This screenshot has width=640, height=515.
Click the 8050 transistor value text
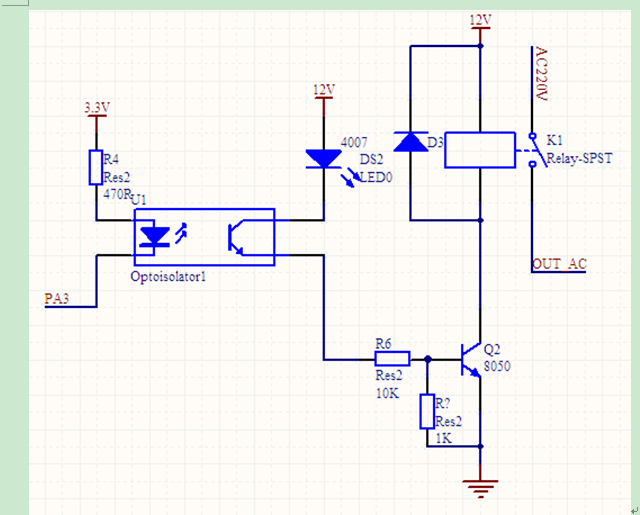(497, 366)
